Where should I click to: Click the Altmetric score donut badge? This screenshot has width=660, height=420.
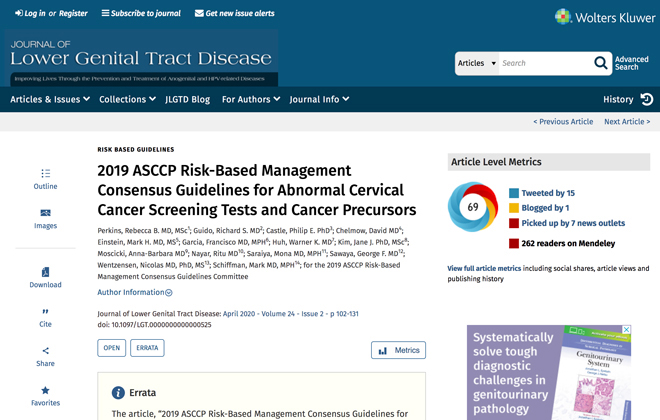point(473,207)
